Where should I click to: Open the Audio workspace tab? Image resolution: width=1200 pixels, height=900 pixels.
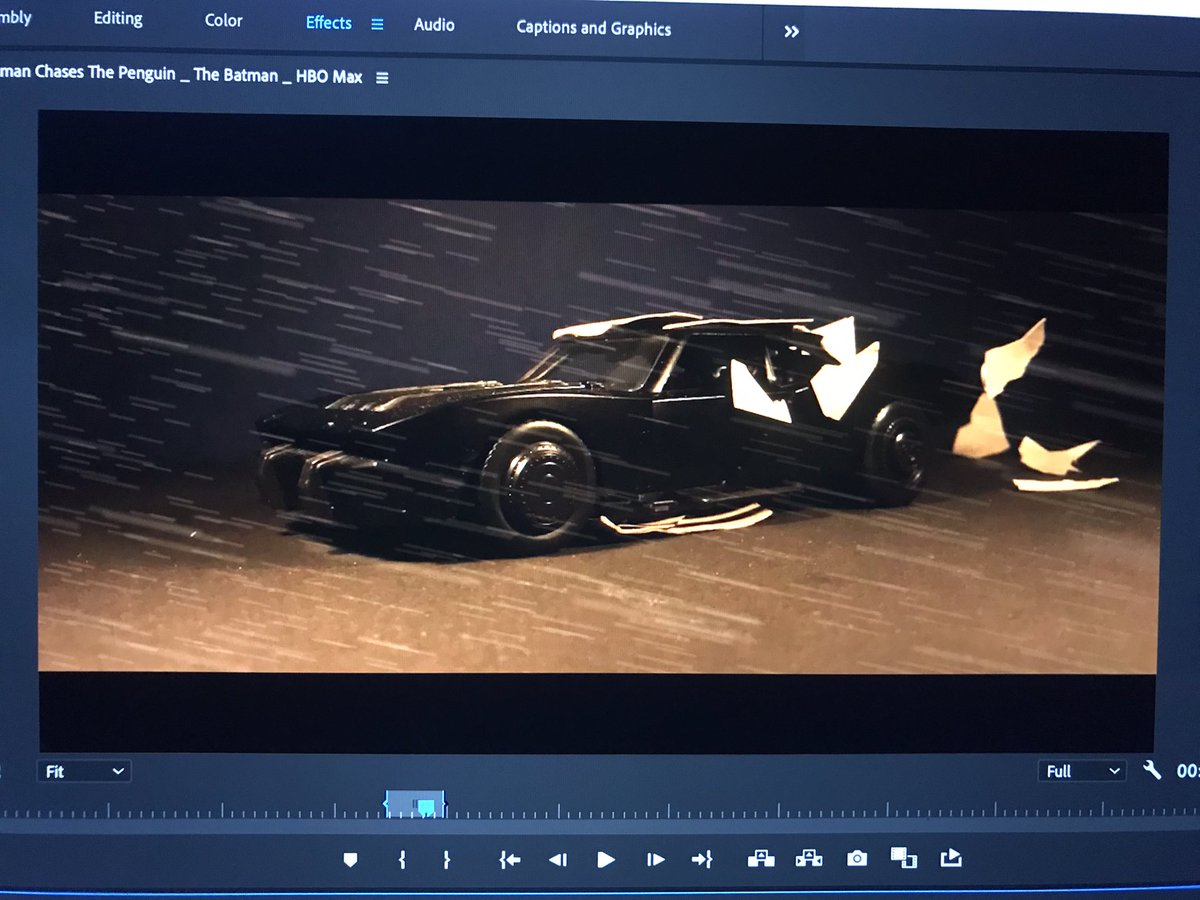[x=434, y=24]
